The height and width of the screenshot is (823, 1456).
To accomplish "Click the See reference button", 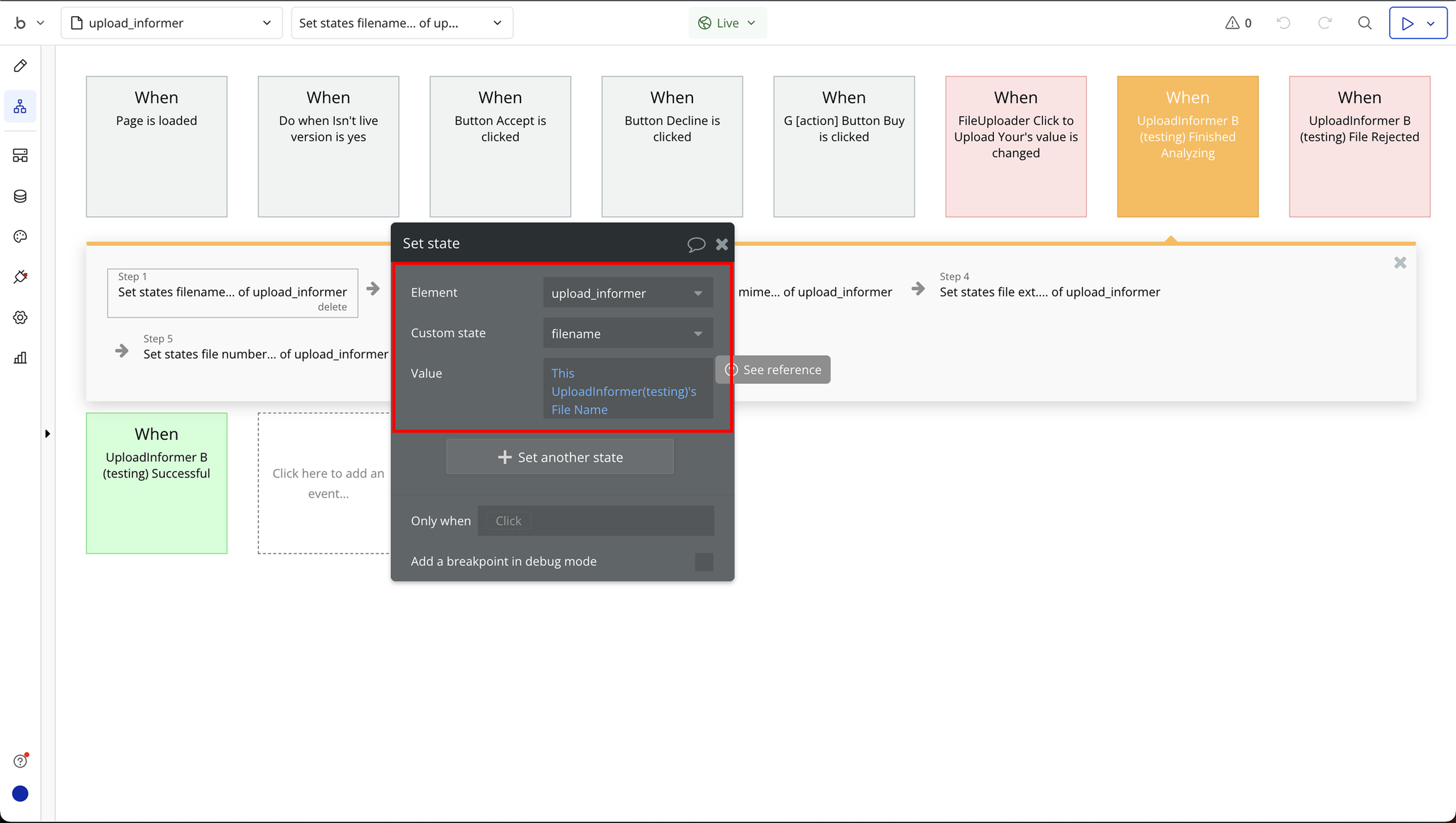I will click(x=773, y=370).
